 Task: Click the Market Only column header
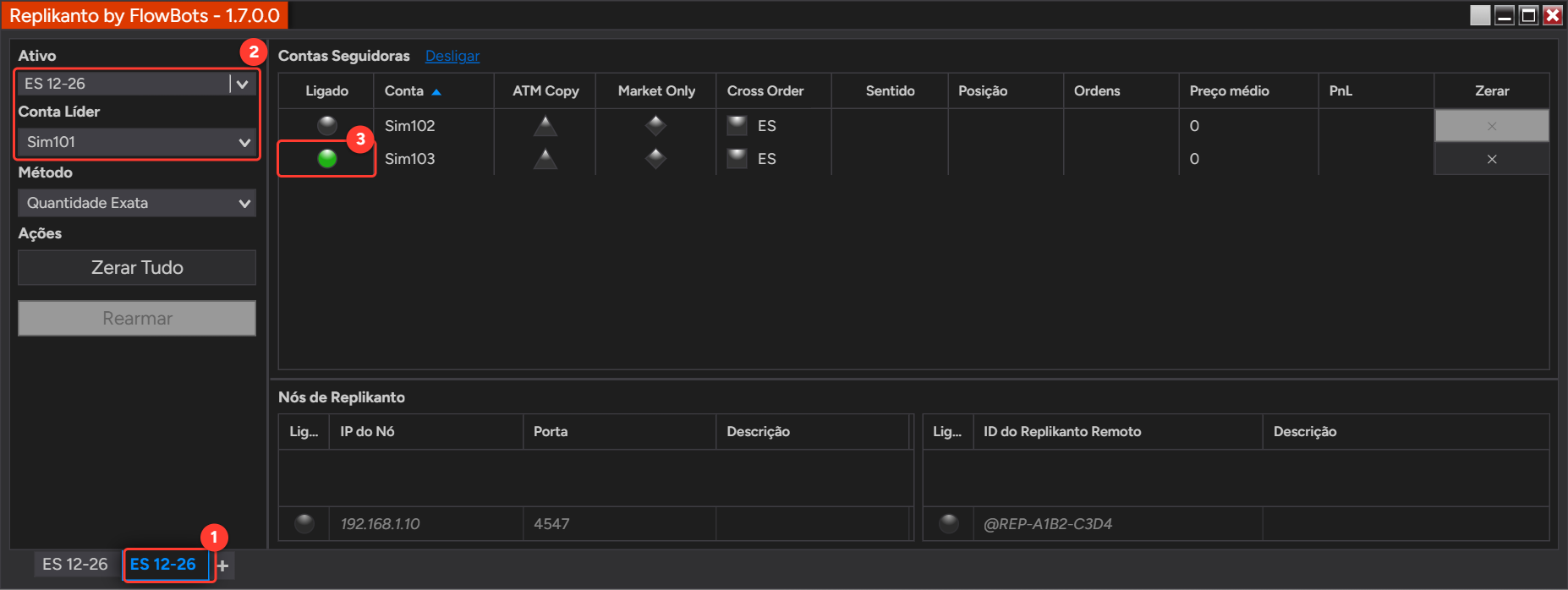656,90
